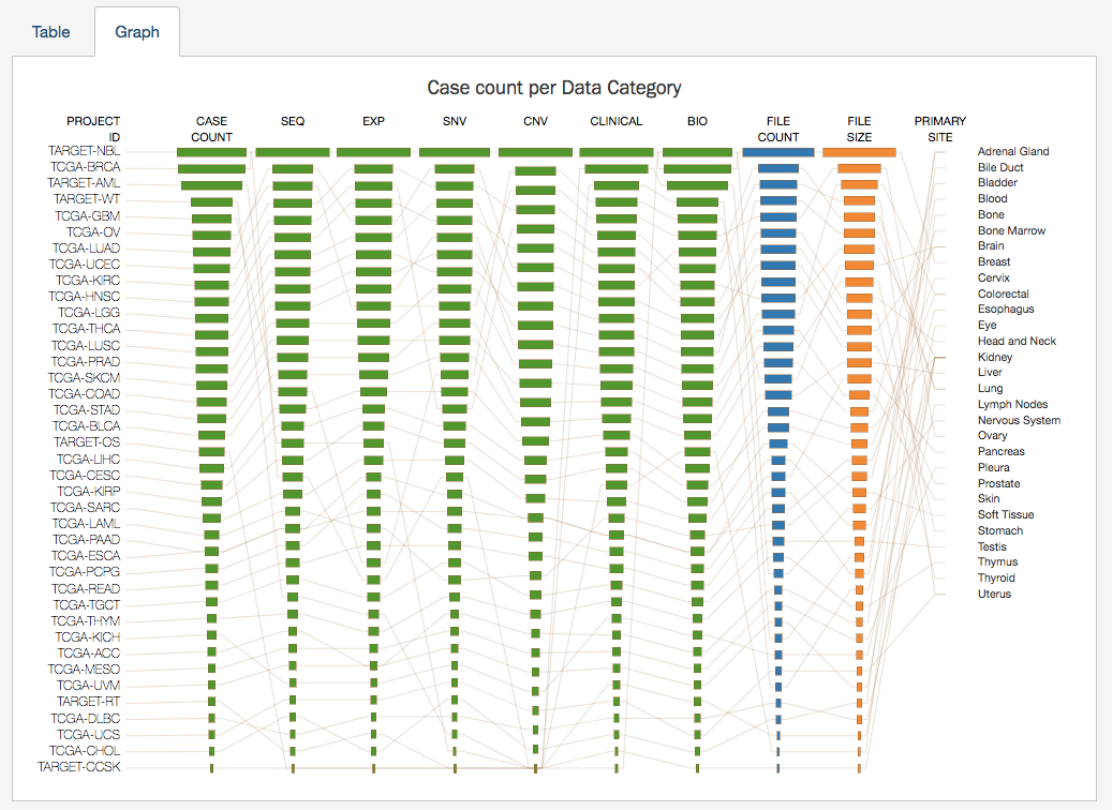Select the Nervous System primary site

1019,420
